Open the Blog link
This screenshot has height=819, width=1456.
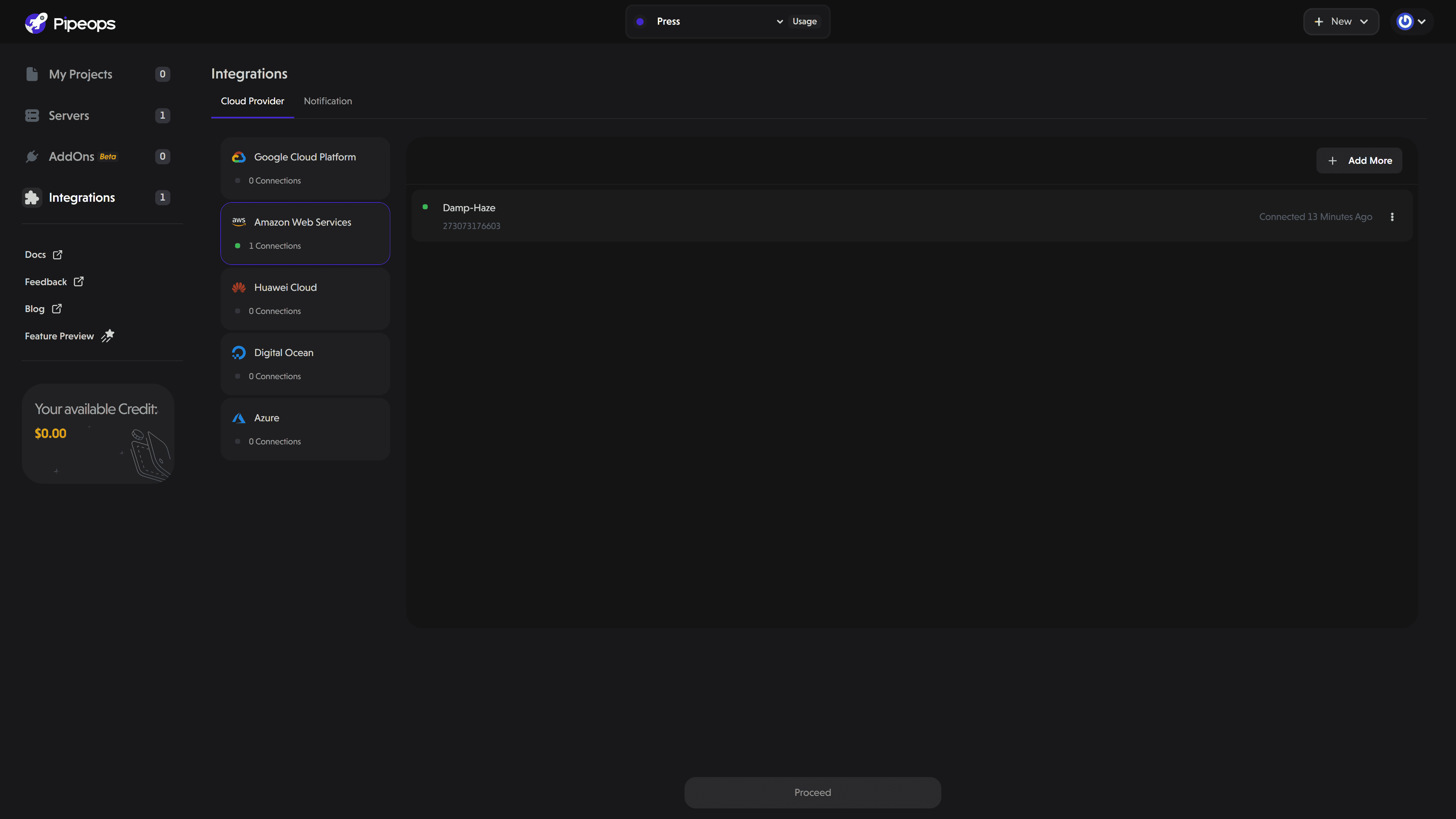click(x=44, y=309)
